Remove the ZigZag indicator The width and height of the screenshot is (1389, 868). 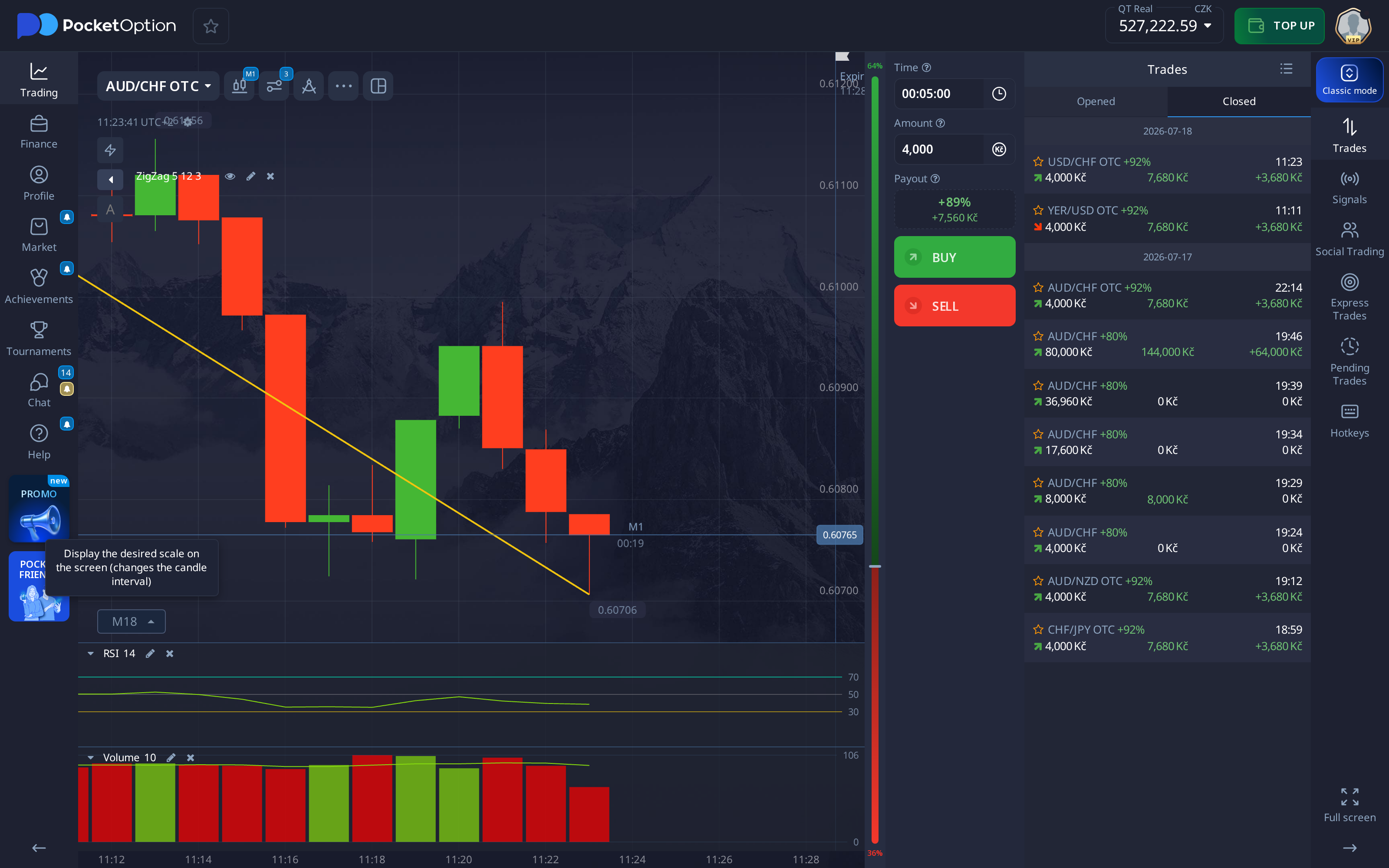pyautogui.click(x=270, y=176)
